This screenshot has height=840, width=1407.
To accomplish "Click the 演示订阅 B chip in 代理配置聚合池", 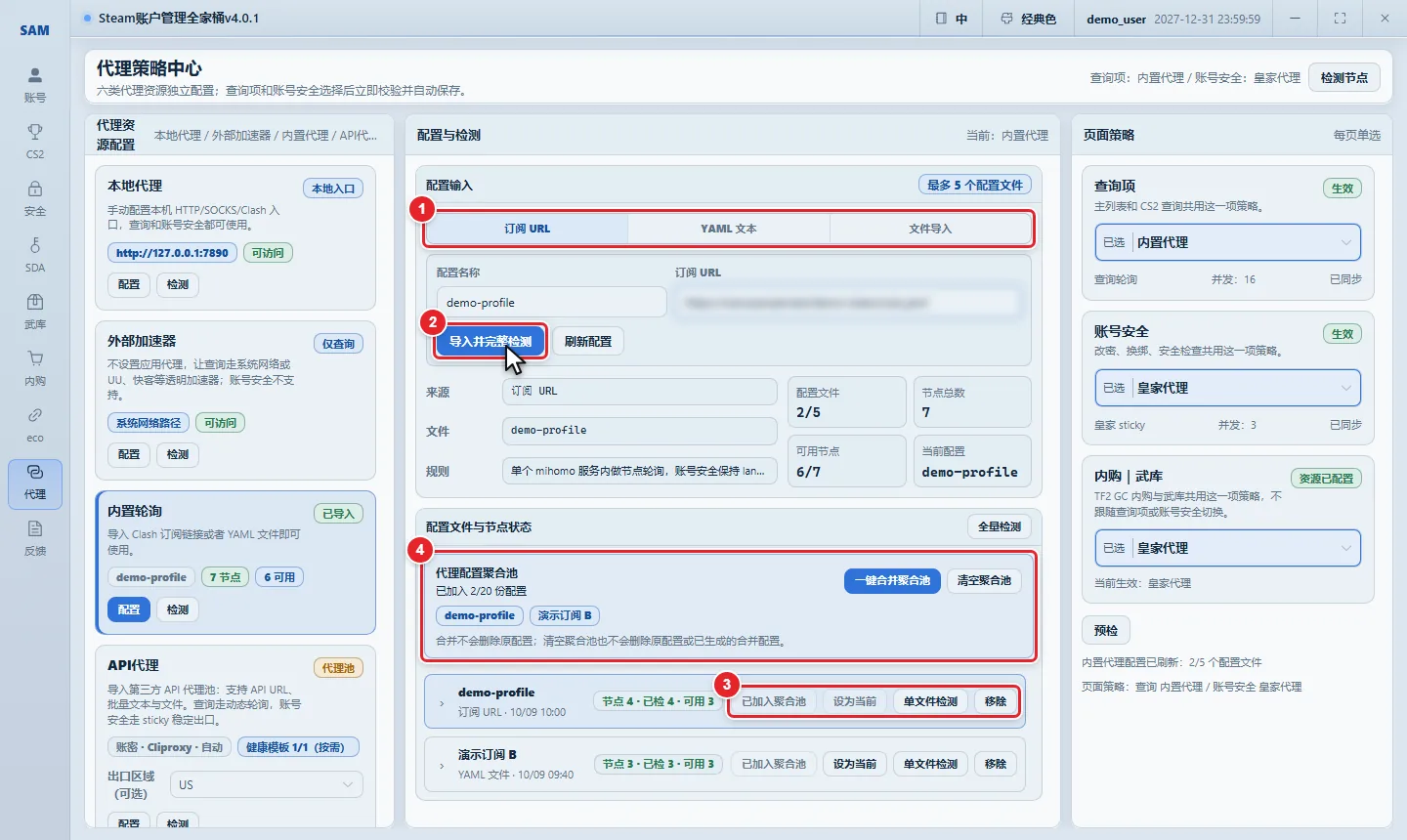I will pos(565,615).
